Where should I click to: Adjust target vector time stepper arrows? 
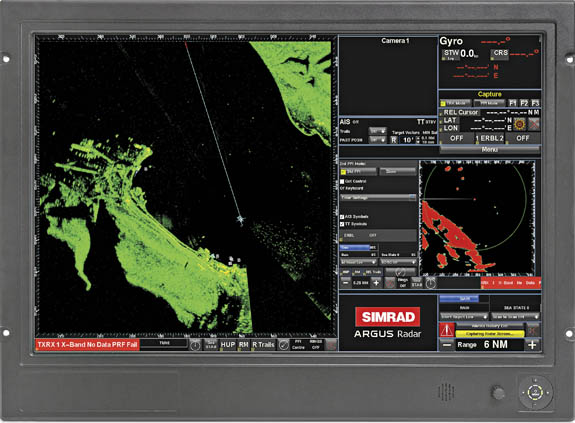pyautogui.click(x=418, y=140)
